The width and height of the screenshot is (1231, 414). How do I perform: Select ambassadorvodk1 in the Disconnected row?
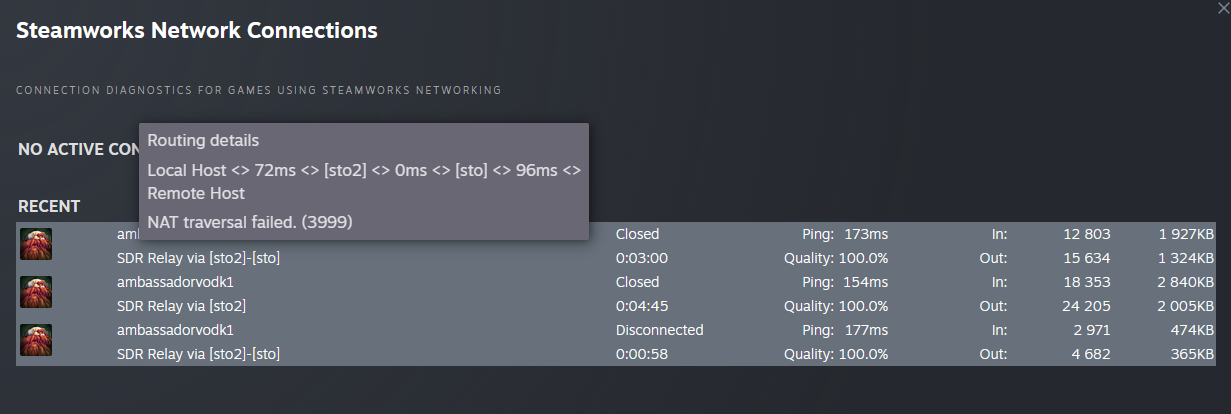(182, 330)
